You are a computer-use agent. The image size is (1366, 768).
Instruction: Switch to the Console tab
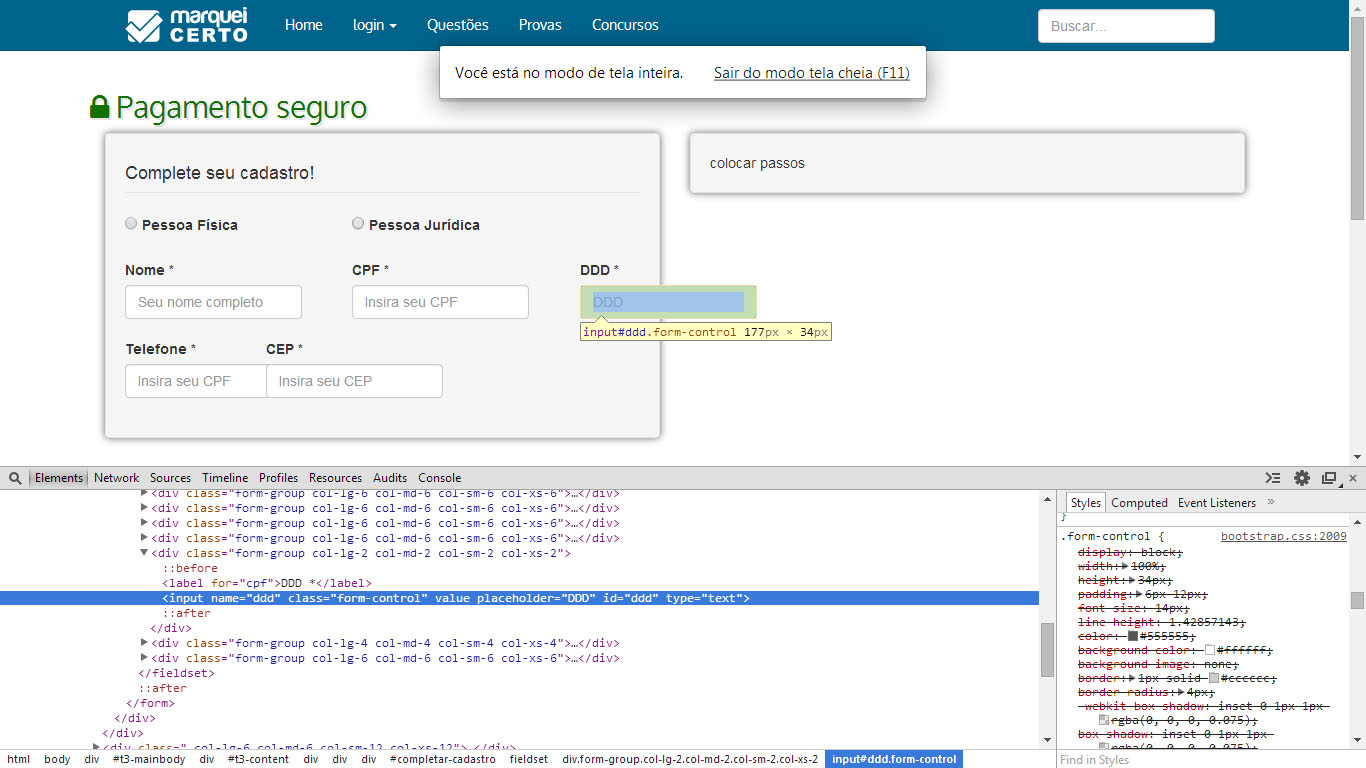440,478
